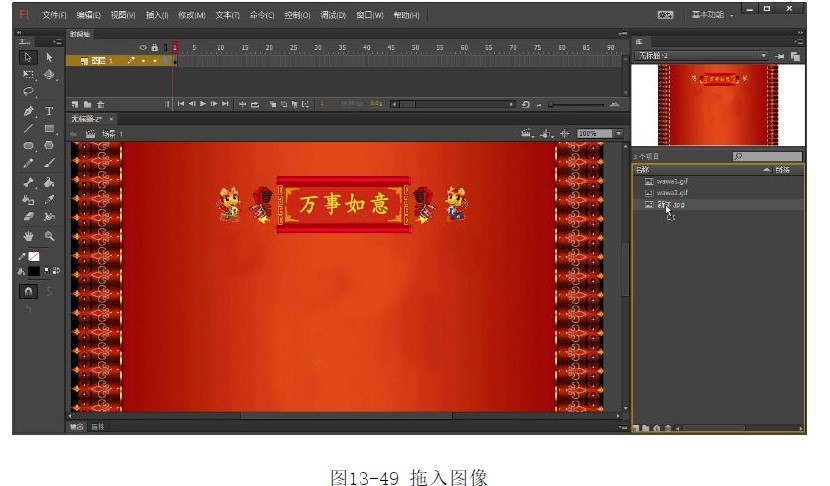Select wawa1.gif in the library list
This screenshot has width=830, height=486.
tap(672, 181)
